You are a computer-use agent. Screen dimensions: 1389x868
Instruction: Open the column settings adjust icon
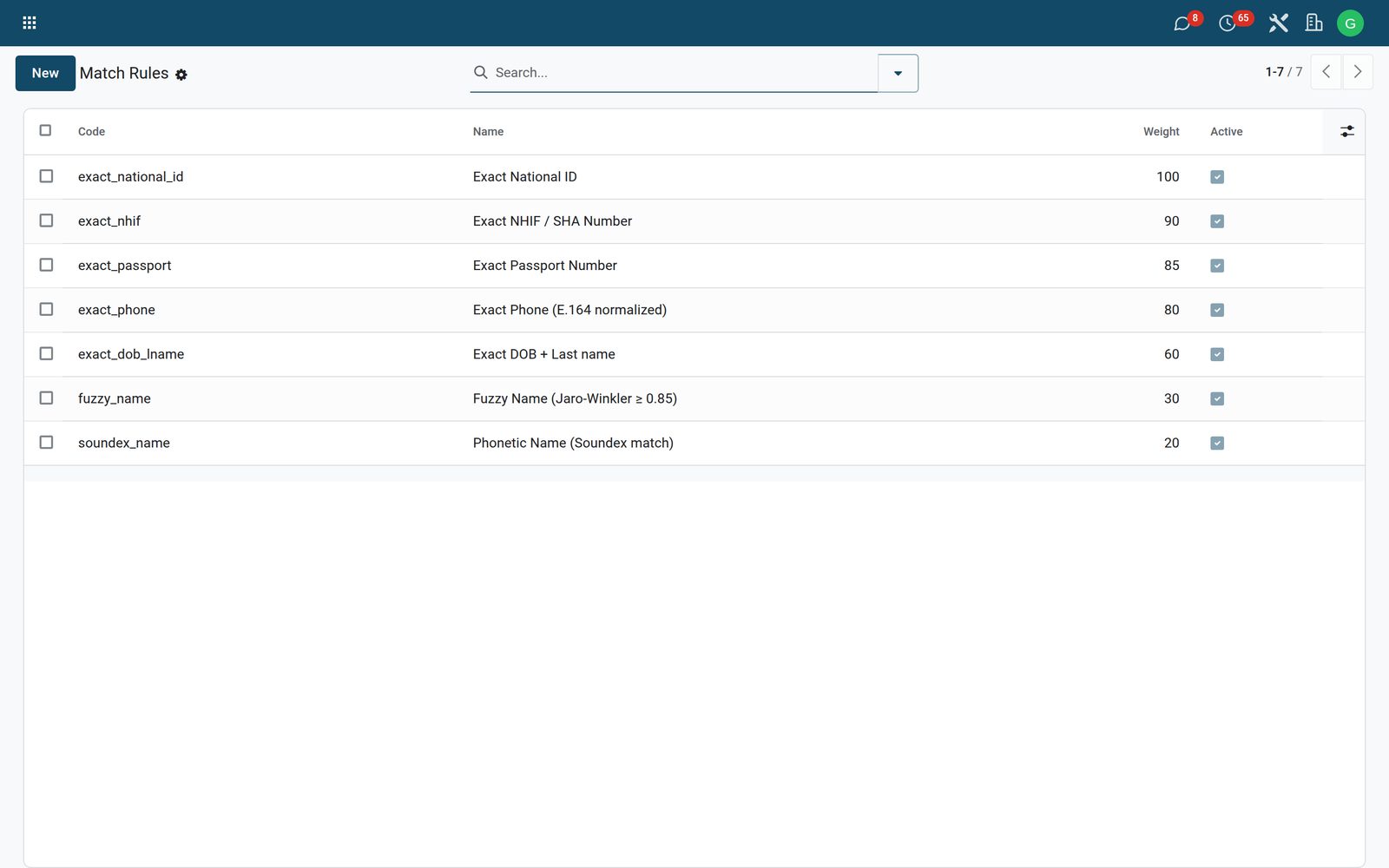[1346, 131]
